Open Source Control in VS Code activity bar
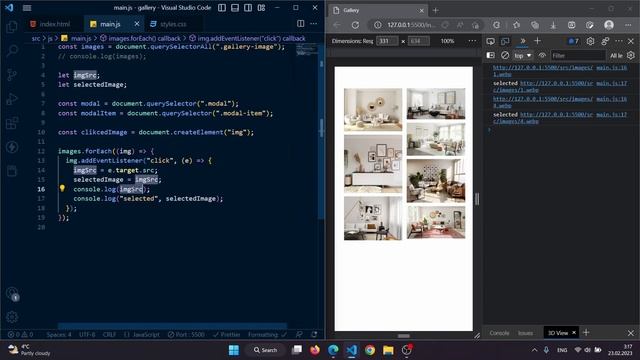 (12, 75)
